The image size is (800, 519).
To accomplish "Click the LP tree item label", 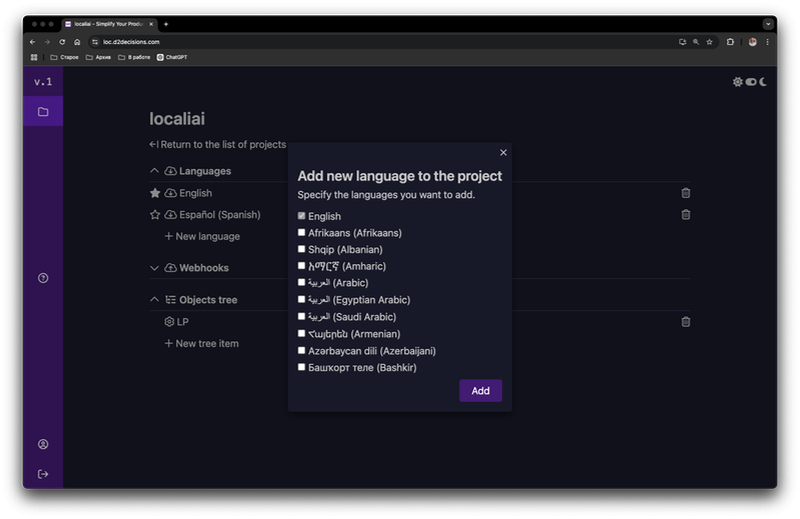I will [183, 322].
